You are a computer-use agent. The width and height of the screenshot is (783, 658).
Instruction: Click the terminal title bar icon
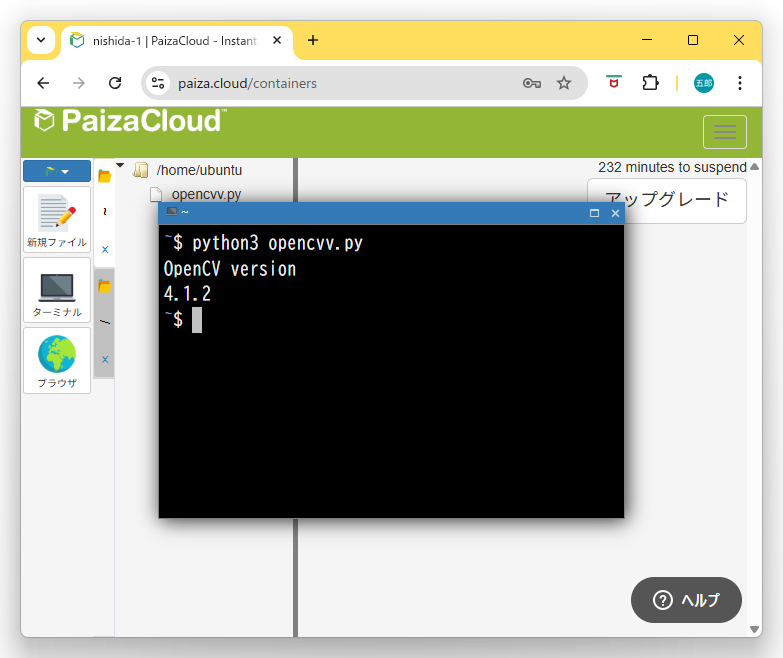coord(171,212)
